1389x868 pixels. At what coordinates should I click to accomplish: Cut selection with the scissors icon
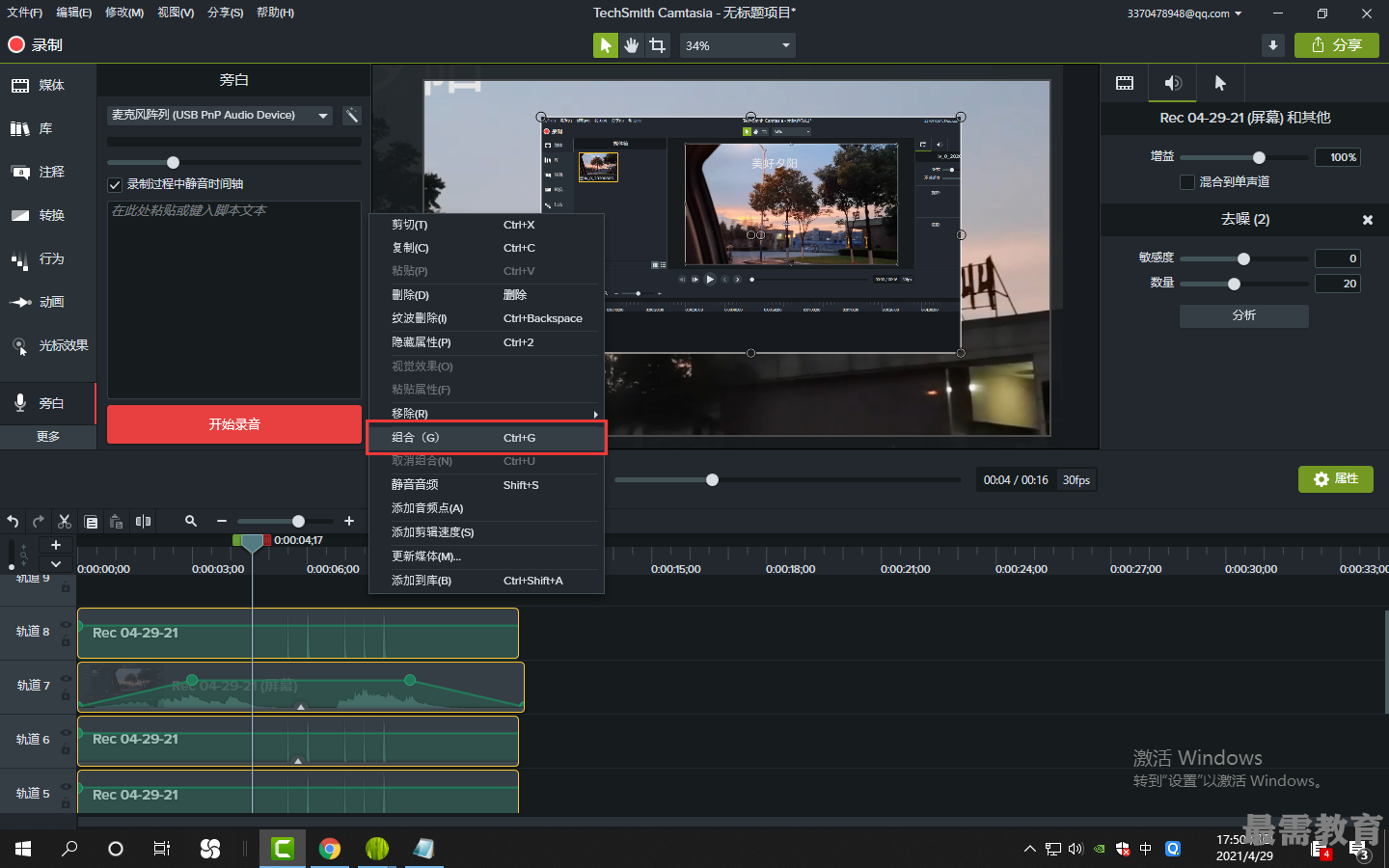[x=65, y=522]
